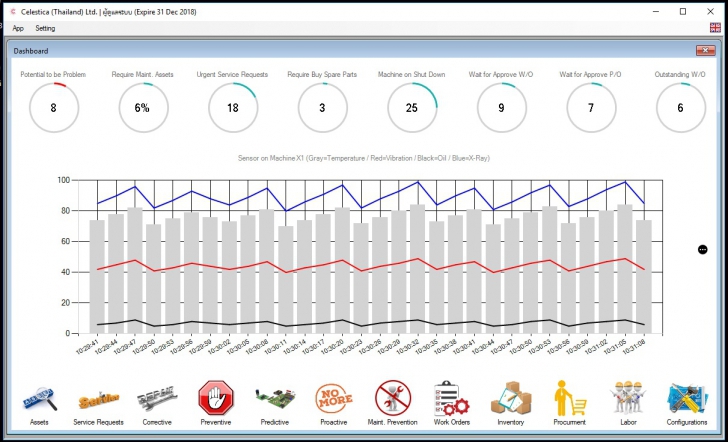The image size is (728, 442).
Task: Maximize the Celestica application window
Action: click(683, 12)
